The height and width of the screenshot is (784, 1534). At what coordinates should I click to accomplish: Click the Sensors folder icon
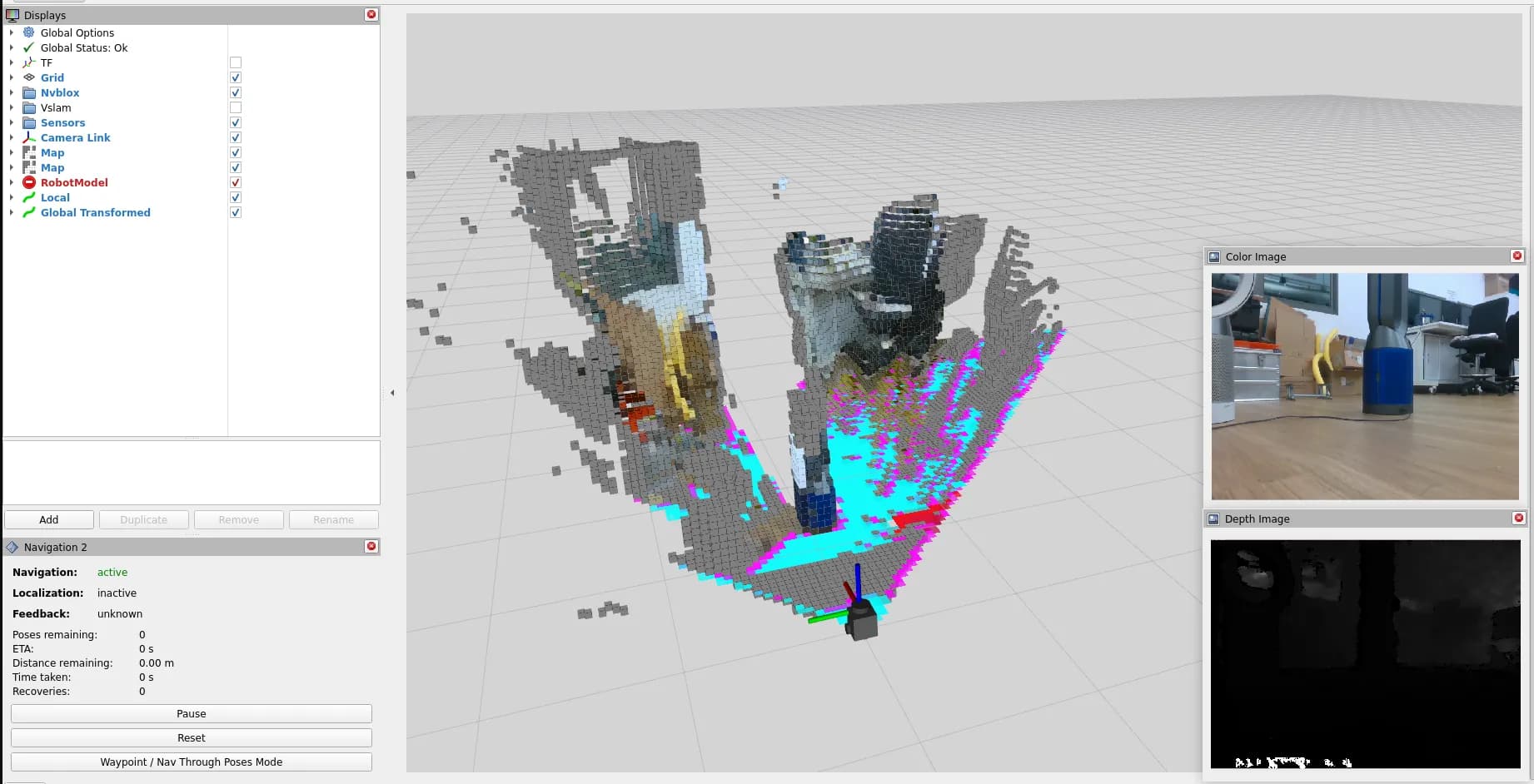coord(29,122)
